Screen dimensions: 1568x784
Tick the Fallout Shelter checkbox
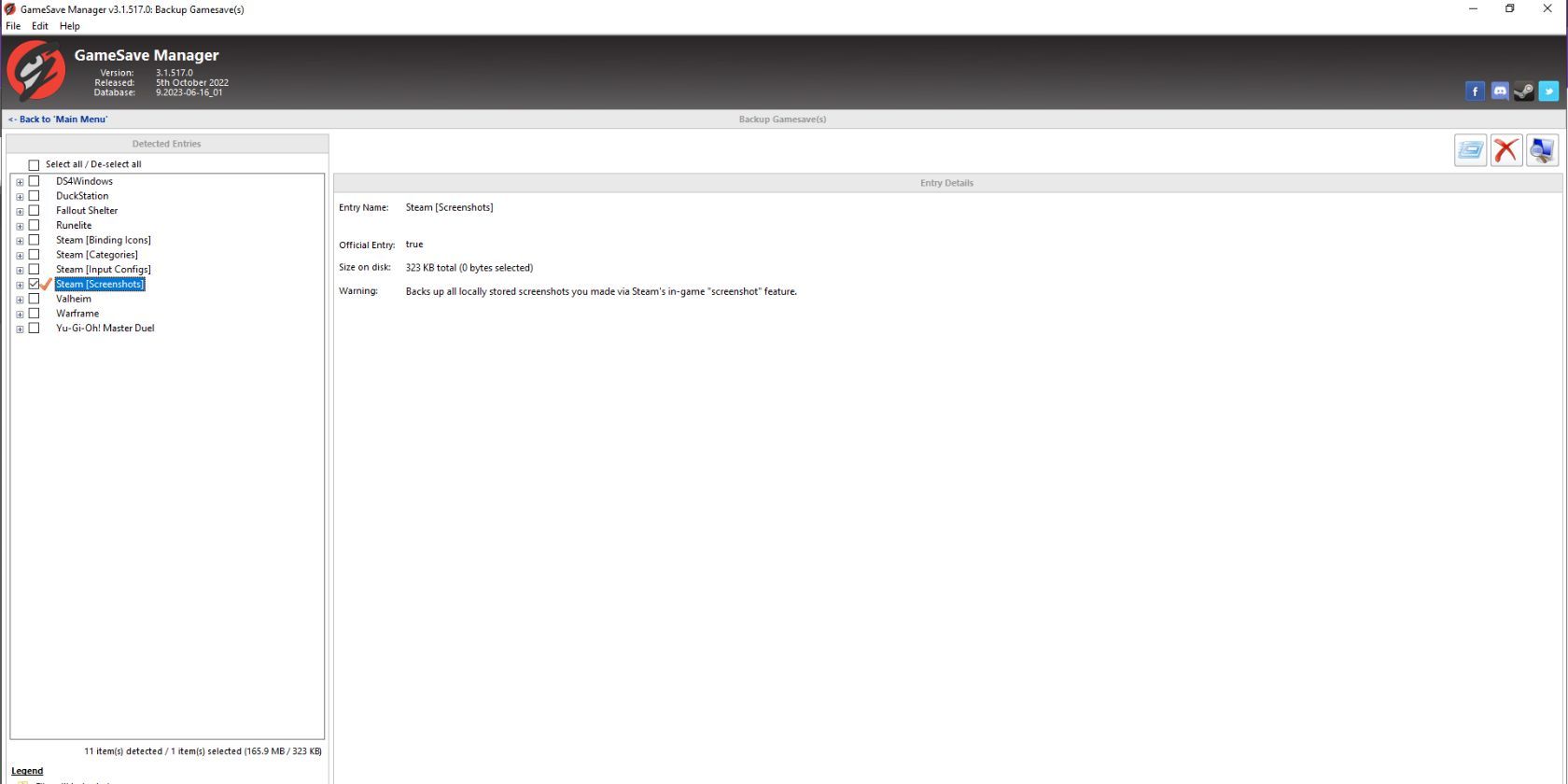pyautogui.click(x=34, y=210)
